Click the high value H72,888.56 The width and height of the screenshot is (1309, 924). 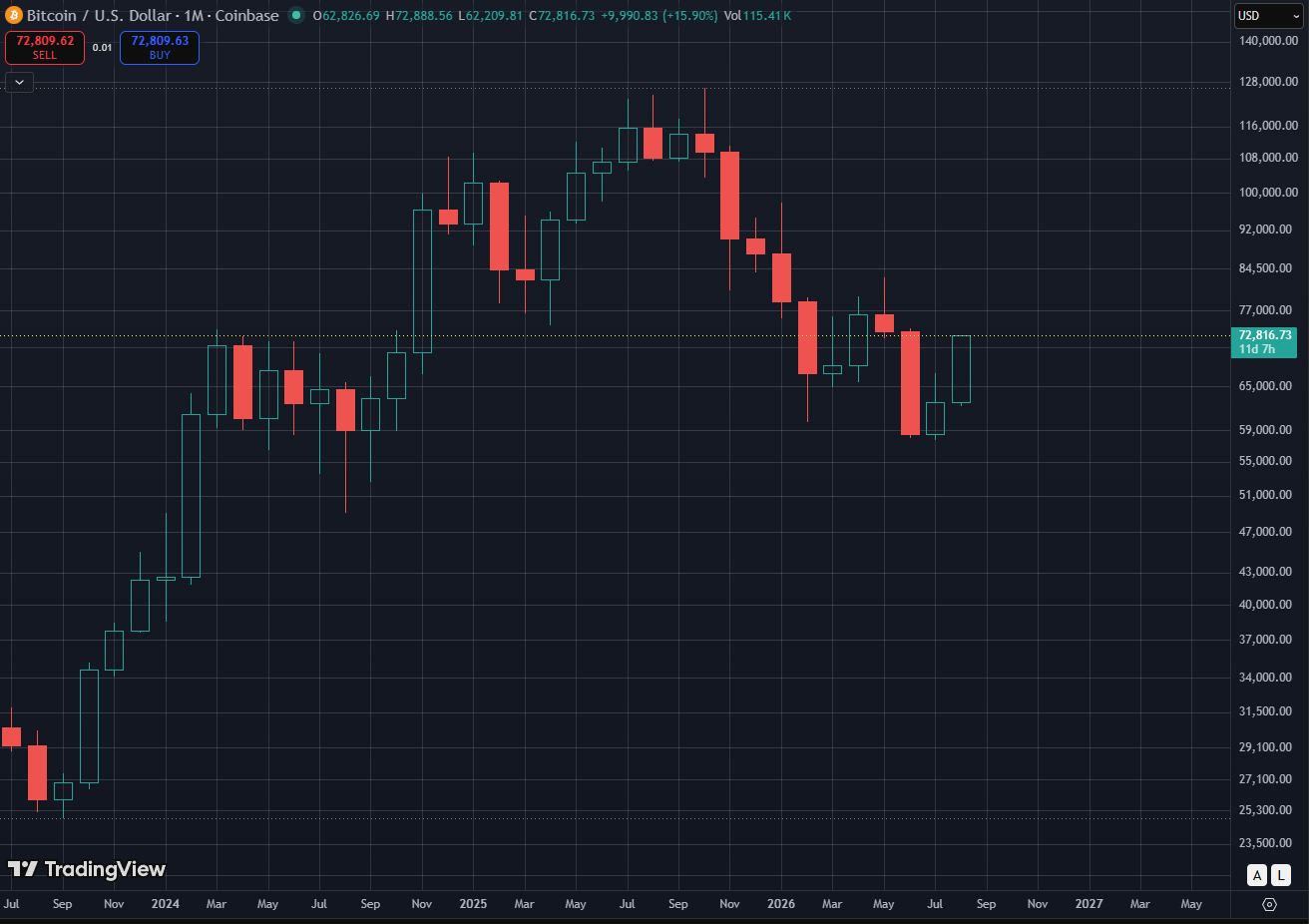coord(419,16)
